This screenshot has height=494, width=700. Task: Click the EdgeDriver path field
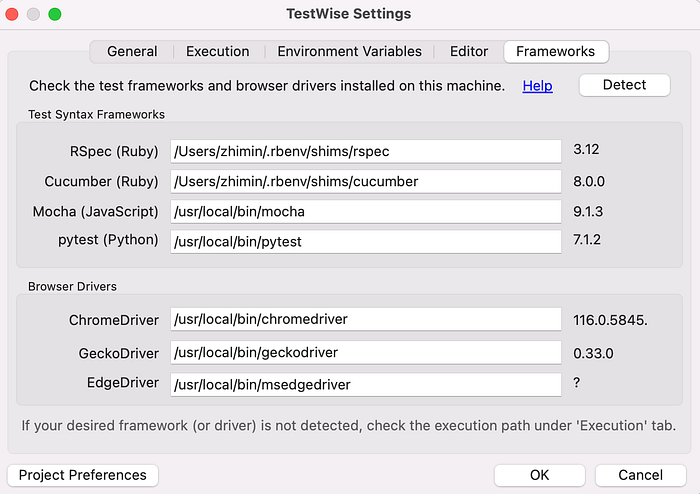[366, 384]
